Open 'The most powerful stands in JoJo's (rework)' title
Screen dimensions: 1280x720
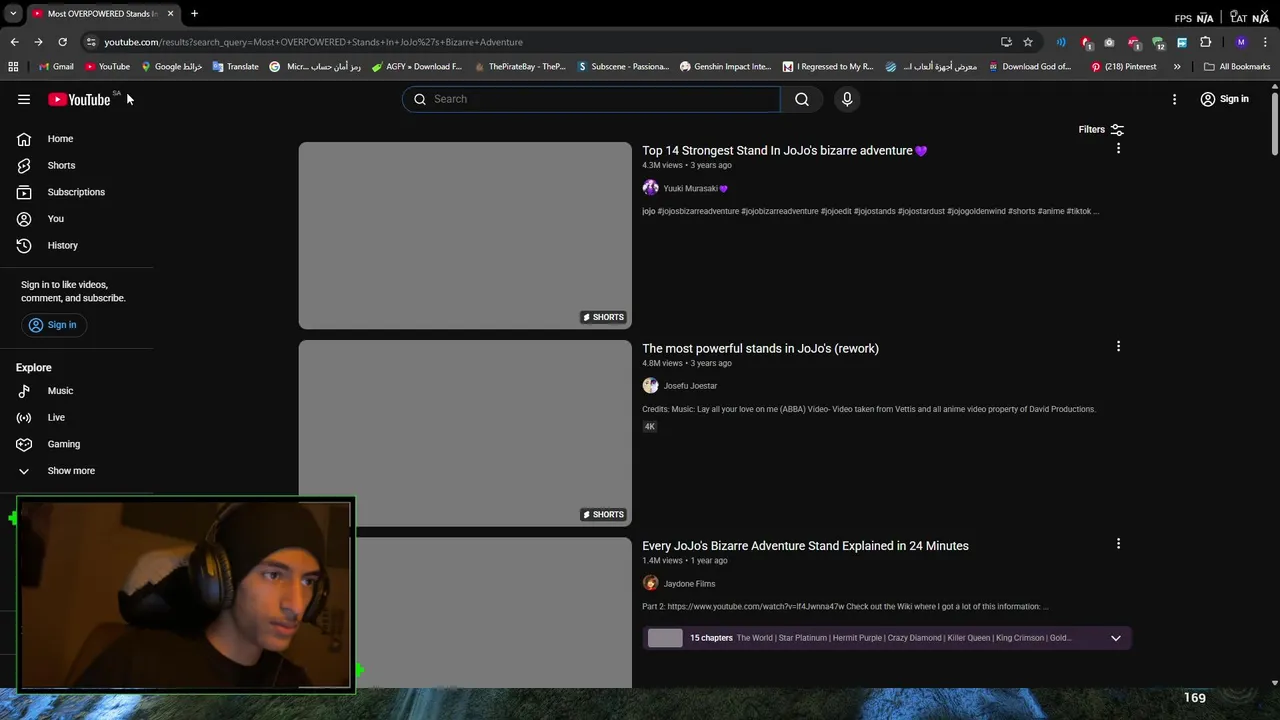760,348
